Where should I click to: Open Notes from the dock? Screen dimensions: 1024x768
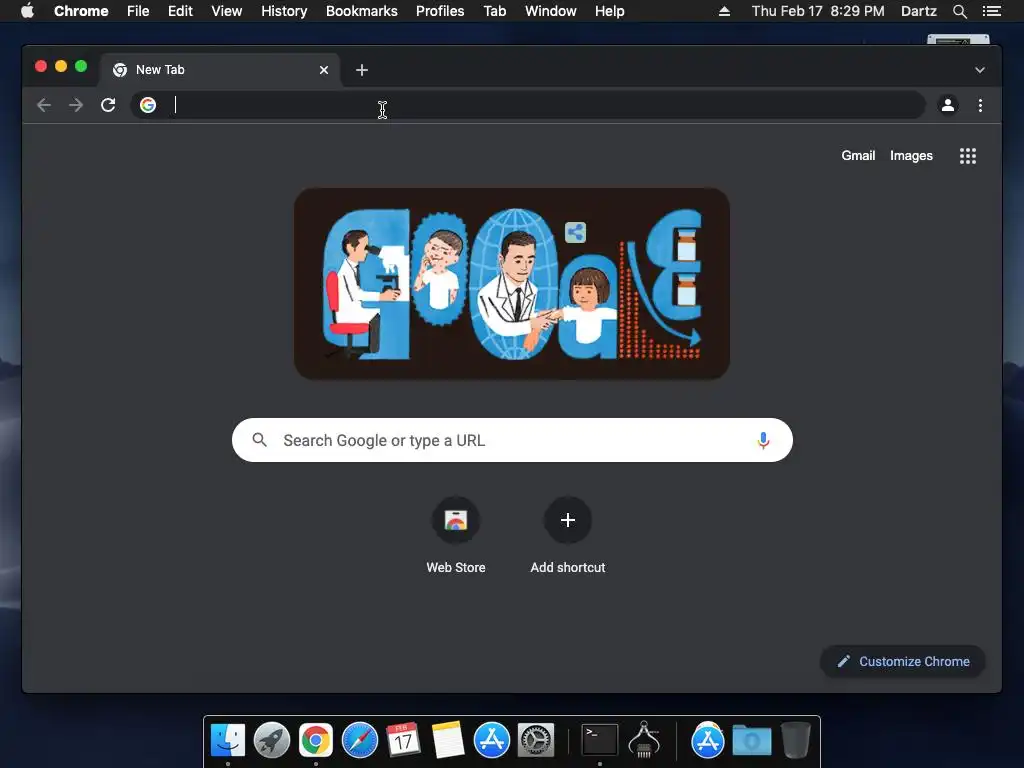click(447, 741)
